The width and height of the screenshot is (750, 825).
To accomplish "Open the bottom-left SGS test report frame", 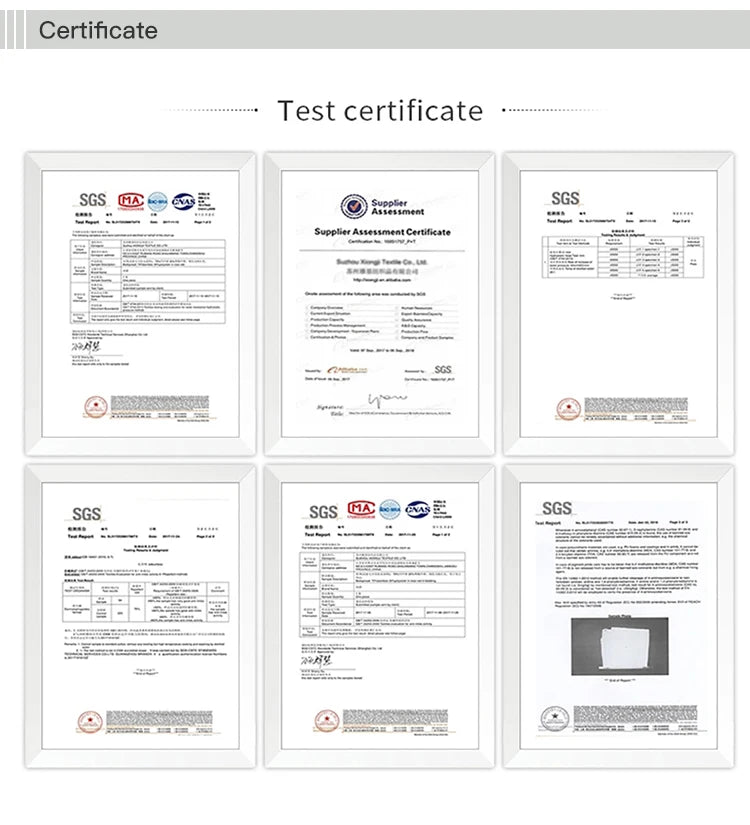I will click(139, 615).
